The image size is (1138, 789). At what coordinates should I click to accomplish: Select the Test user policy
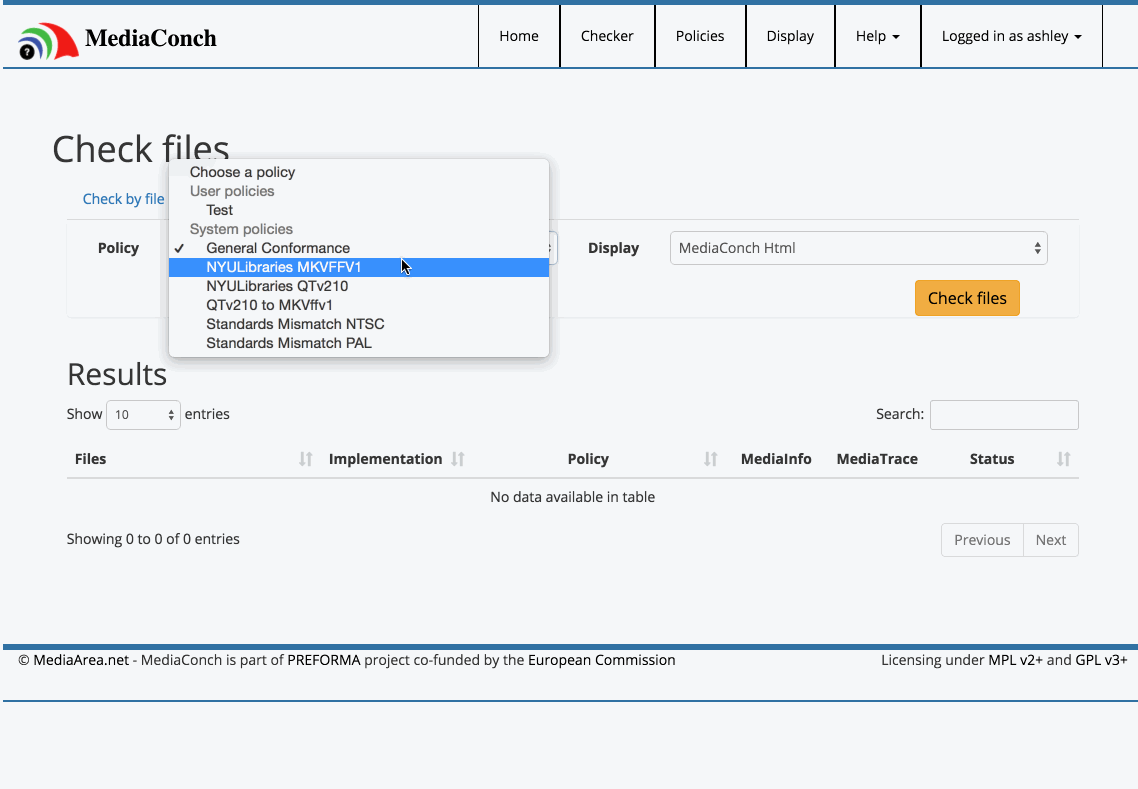[359, 210]
